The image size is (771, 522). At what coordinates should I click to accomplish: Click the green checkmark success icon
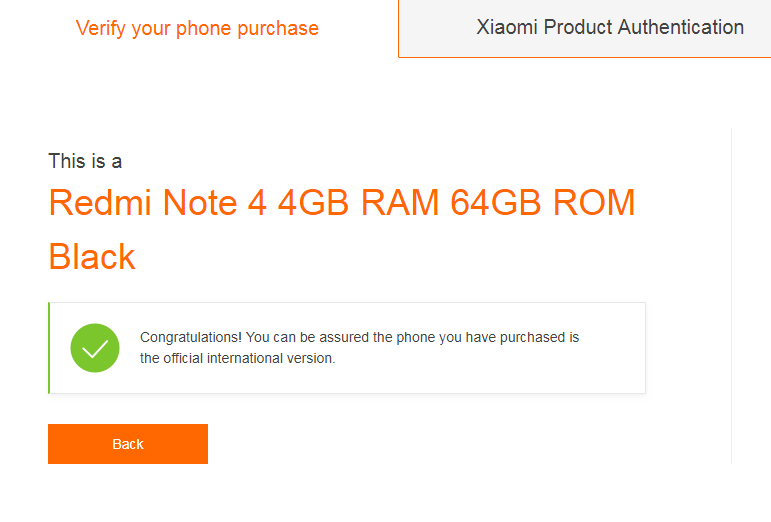[x=95, y=348]
